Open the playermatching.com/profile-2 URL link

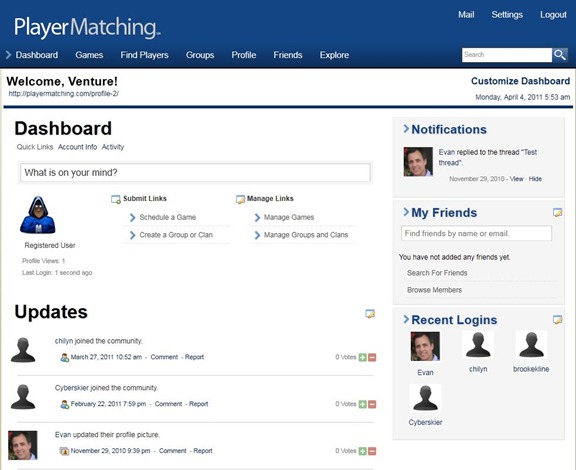point(64,94)
